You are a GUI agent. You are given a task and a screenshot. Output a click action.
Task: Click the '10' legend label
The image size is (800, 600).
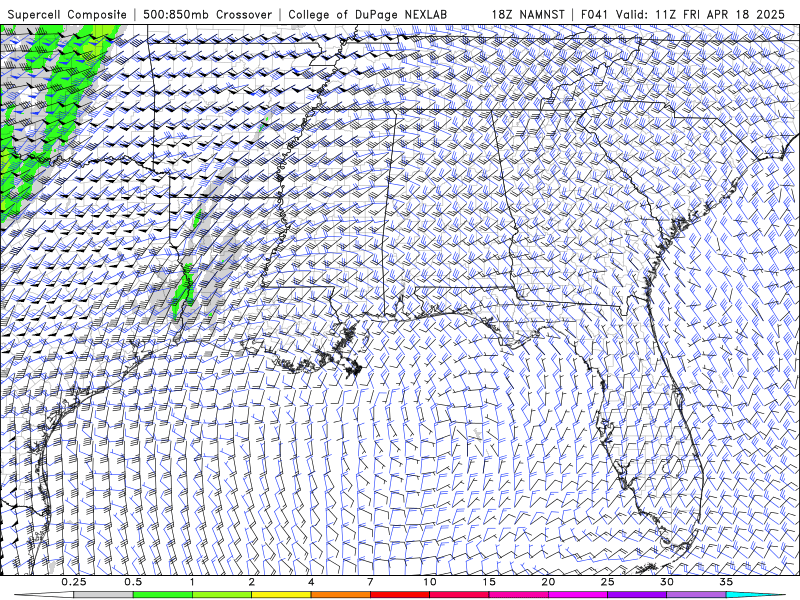[430, 582]
